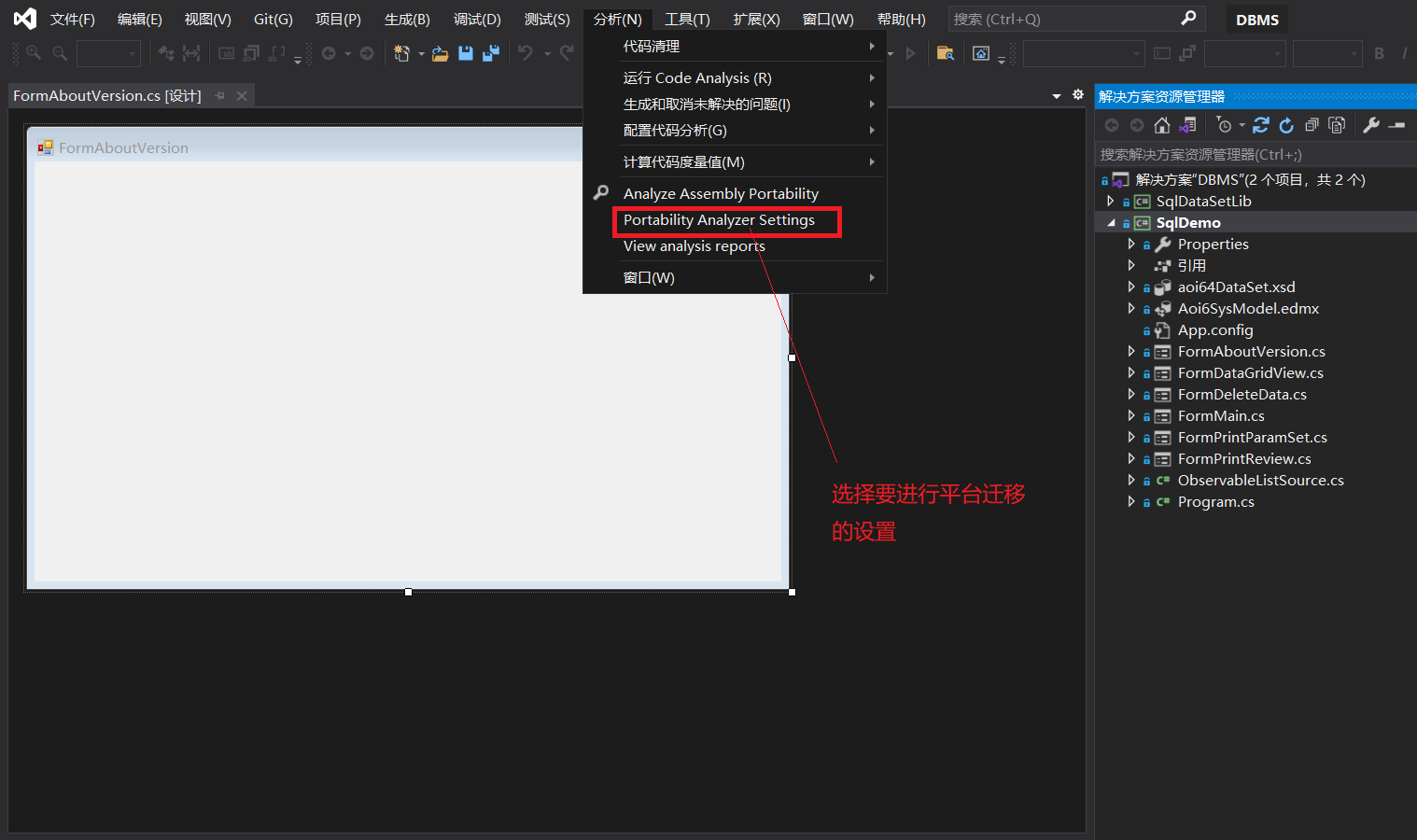Select the 解决方案"DBMS" root node
1417x840 pixels.
click(x=1250, y=179)
